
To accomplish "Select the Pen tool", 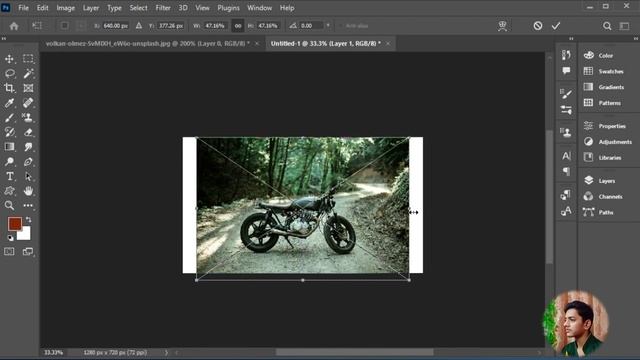I will click(28, 162).
